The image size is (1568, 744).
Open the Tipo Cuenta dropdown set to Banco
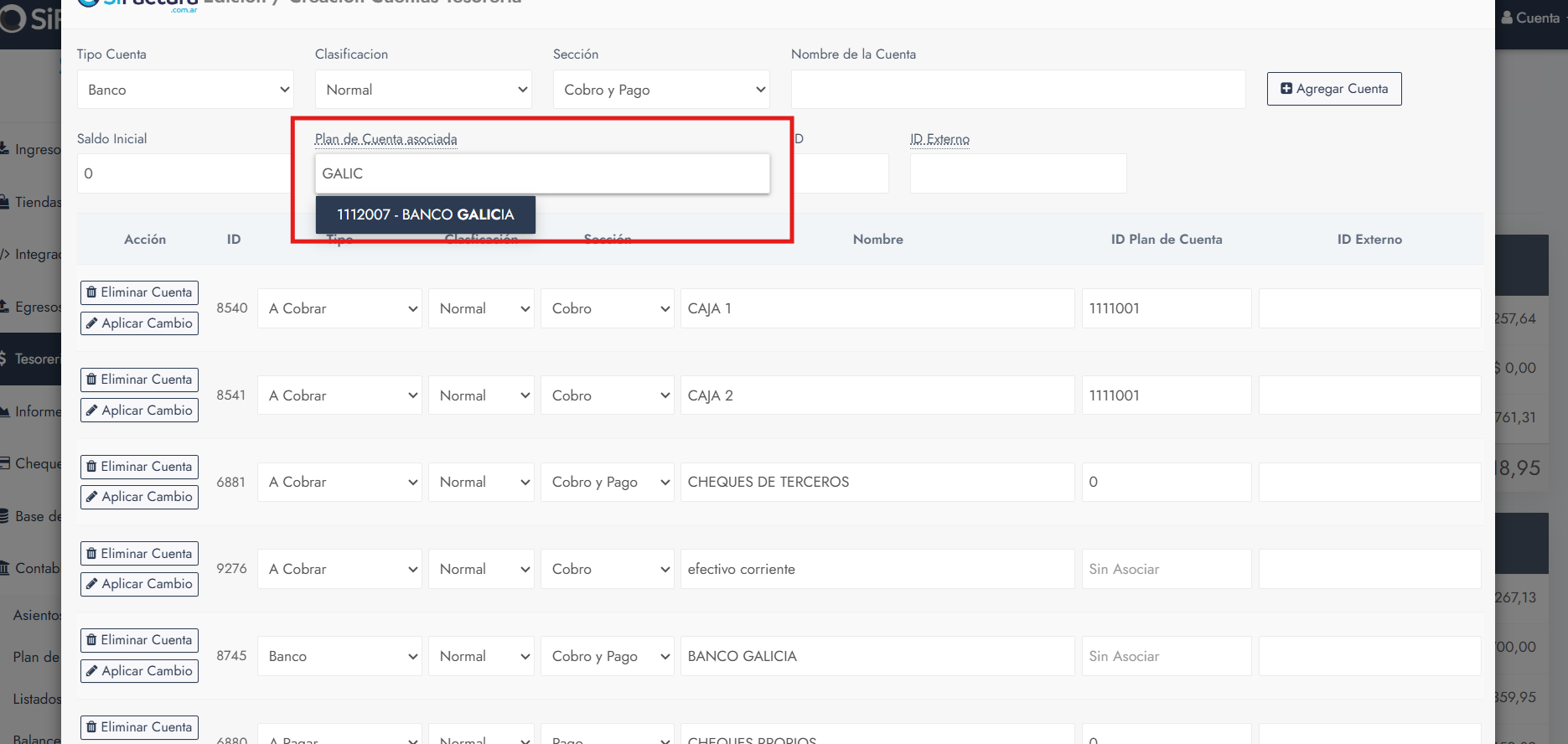pos(185,90)
